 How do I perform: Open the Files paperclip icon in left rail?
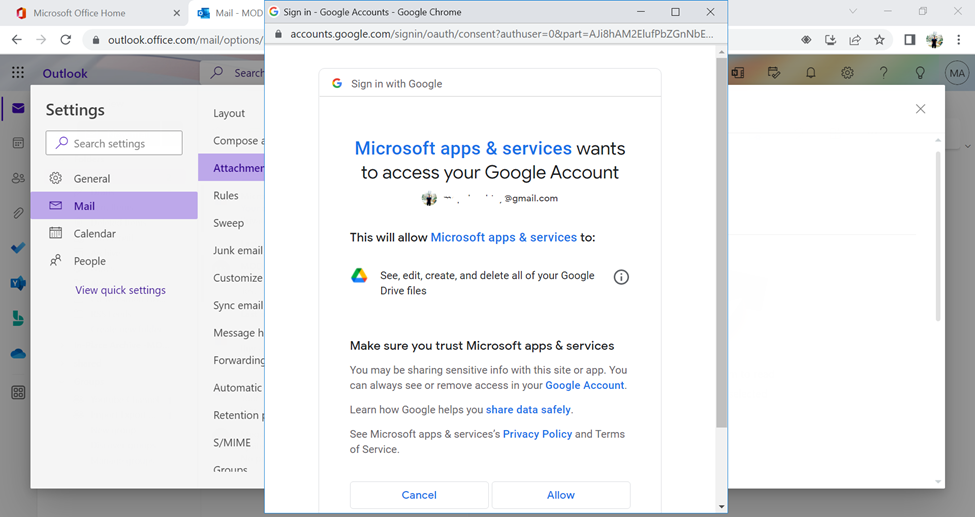[x=18, y=213]
